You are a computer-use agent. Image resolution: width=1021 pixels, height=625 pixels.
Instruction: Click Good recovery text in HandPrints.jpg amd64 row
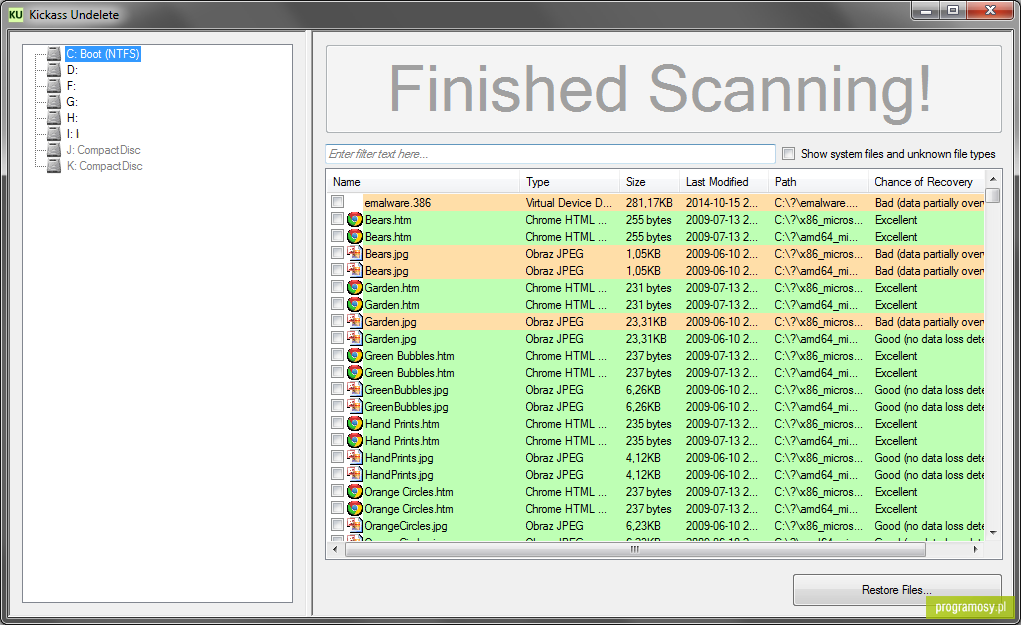tap(929, 475)
